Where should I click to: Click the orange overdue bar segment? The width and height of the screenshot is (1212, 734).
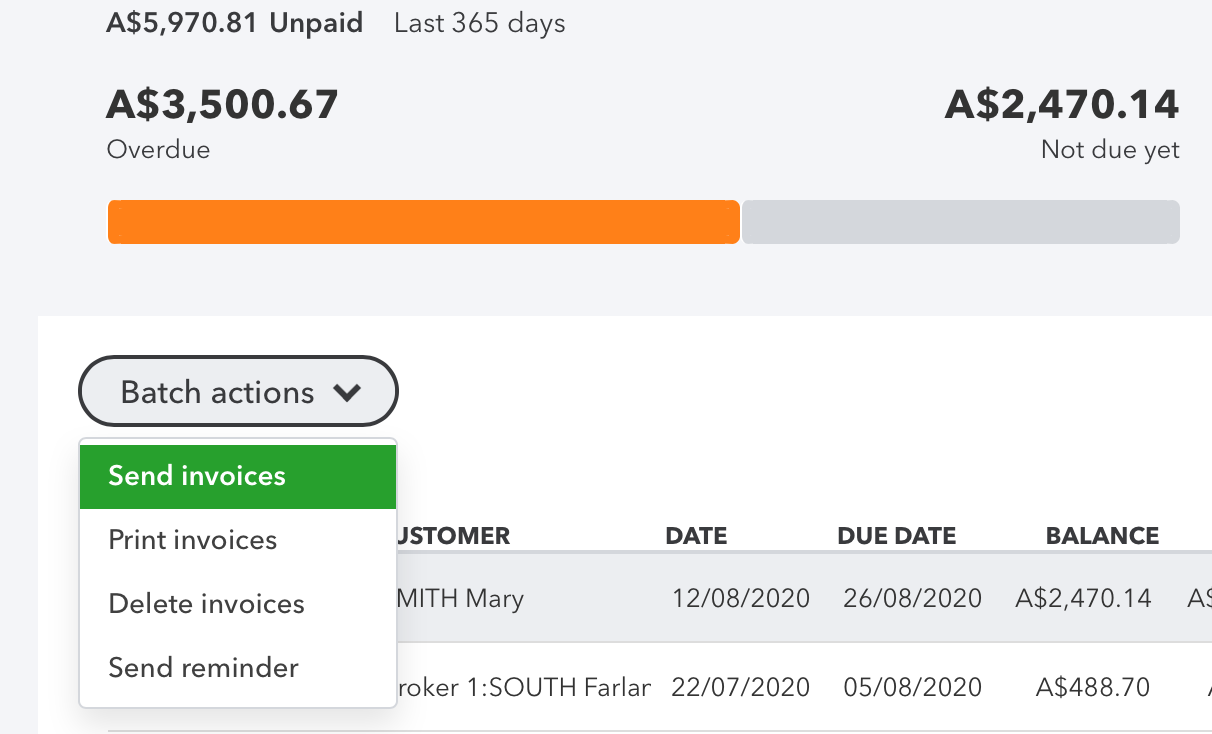point(423,222)
